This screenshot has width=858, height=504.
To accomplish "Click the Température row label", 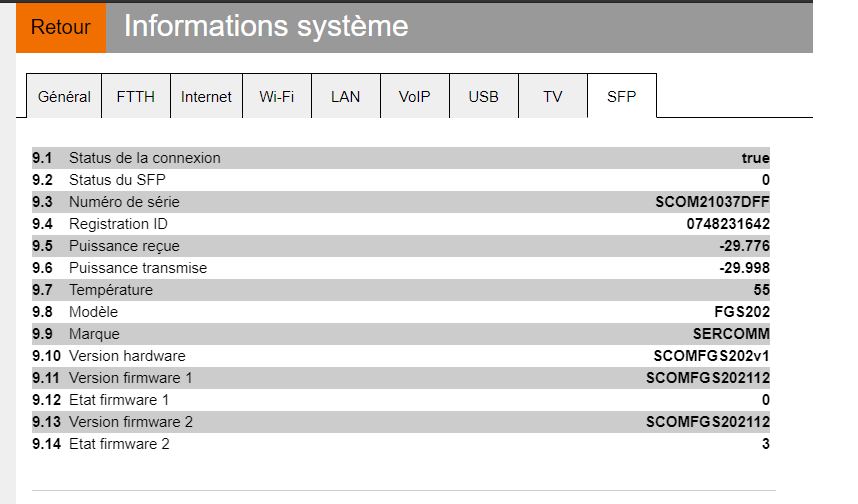I will click(x=111, y=290).
